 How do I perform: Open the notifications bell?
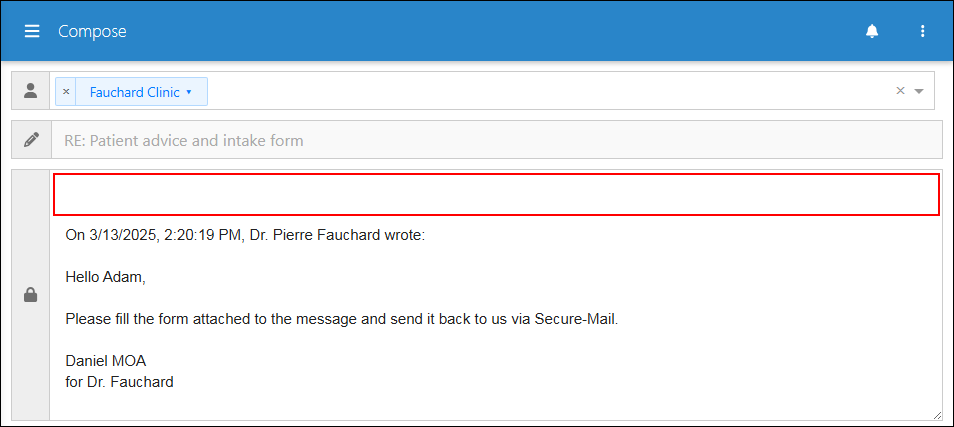point(872,31)
